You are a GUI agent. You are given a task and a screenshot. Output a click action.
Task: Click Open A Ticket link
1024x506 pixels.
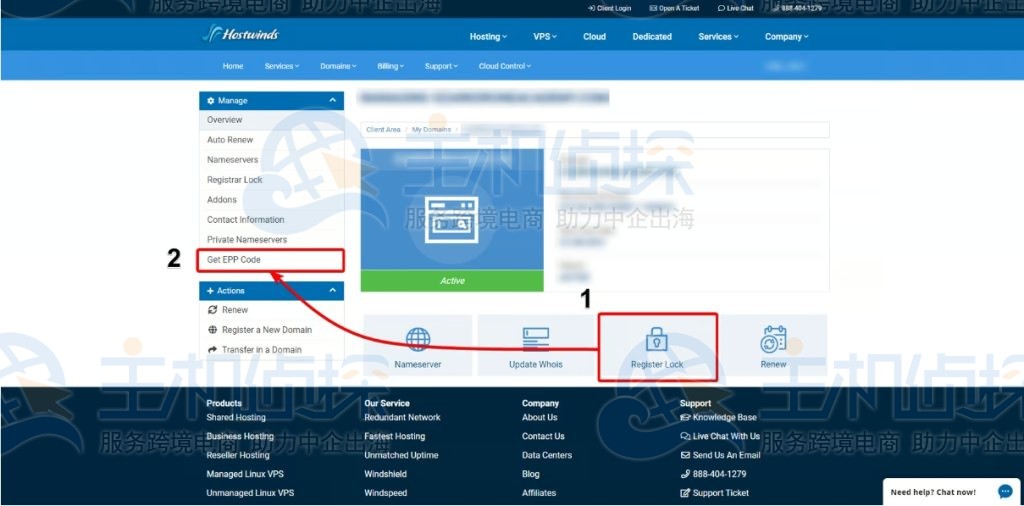tap(675, 8)
